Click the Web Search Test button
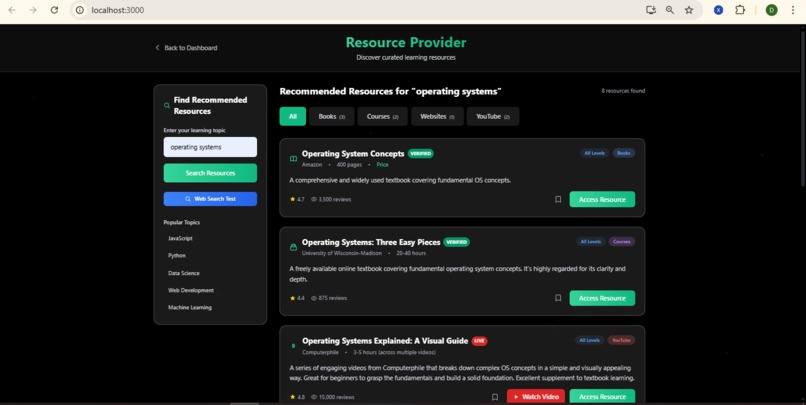Screen dimensions: 806x405 coord(210,199)
